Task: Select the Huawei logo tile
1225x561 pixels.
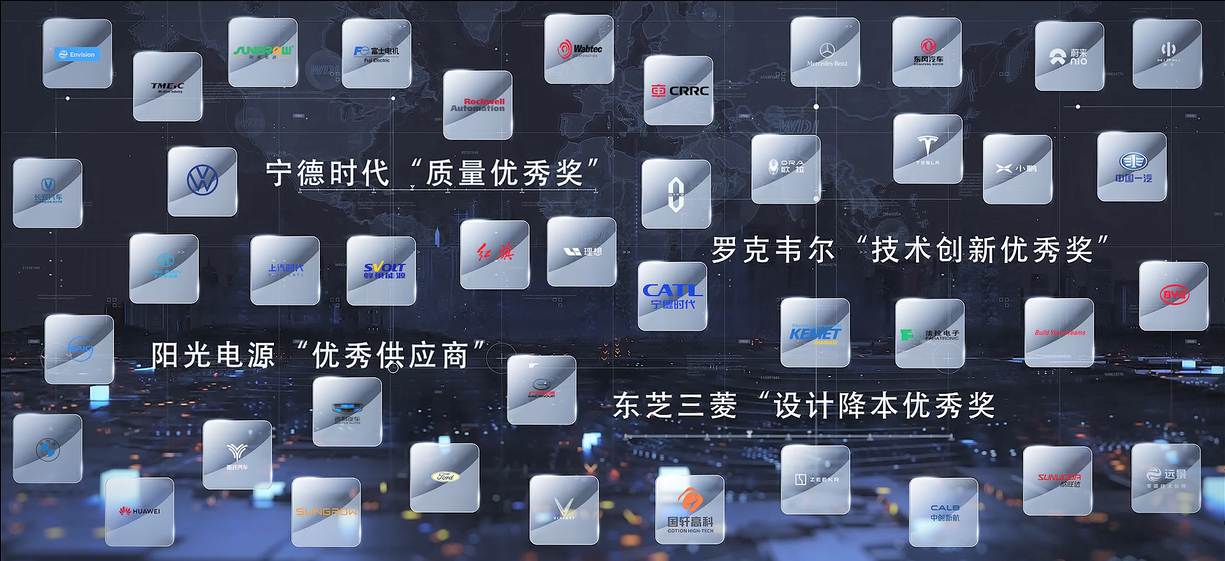Action: click(x=139, y=511)
